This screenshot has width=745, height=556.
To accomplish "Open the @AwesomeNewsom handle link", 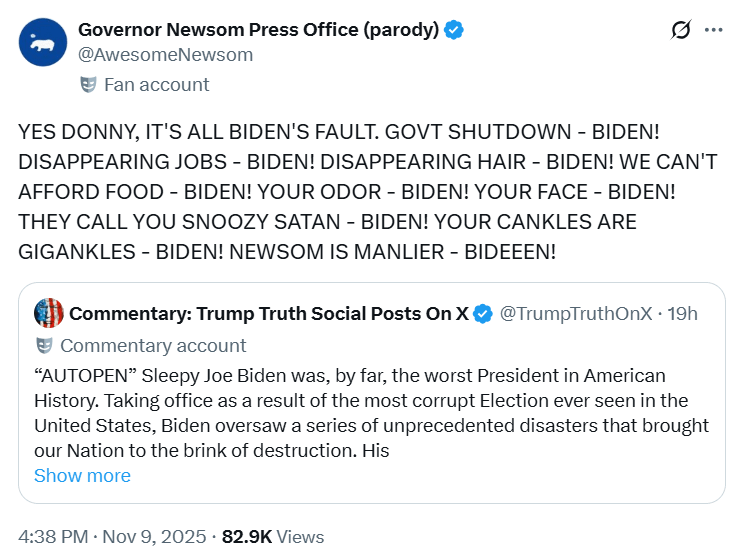I will [x=165, y=55].
